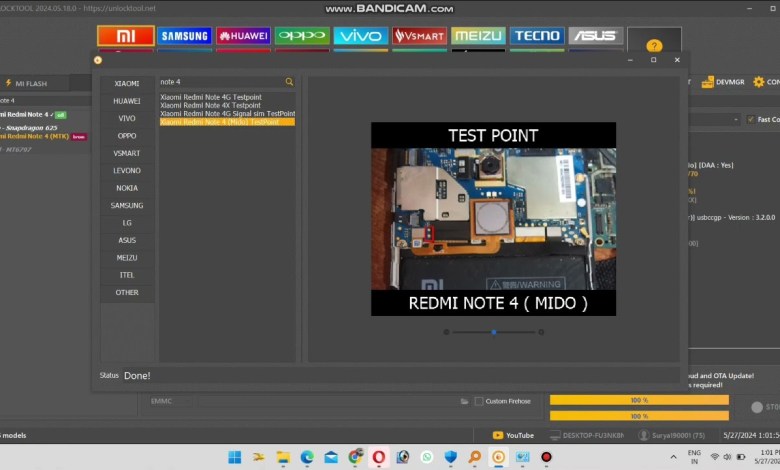Select OPPO brand in test point sidebar
Image resolution: width=780 pixels, height=470 pixels.
tap(127, 136)
